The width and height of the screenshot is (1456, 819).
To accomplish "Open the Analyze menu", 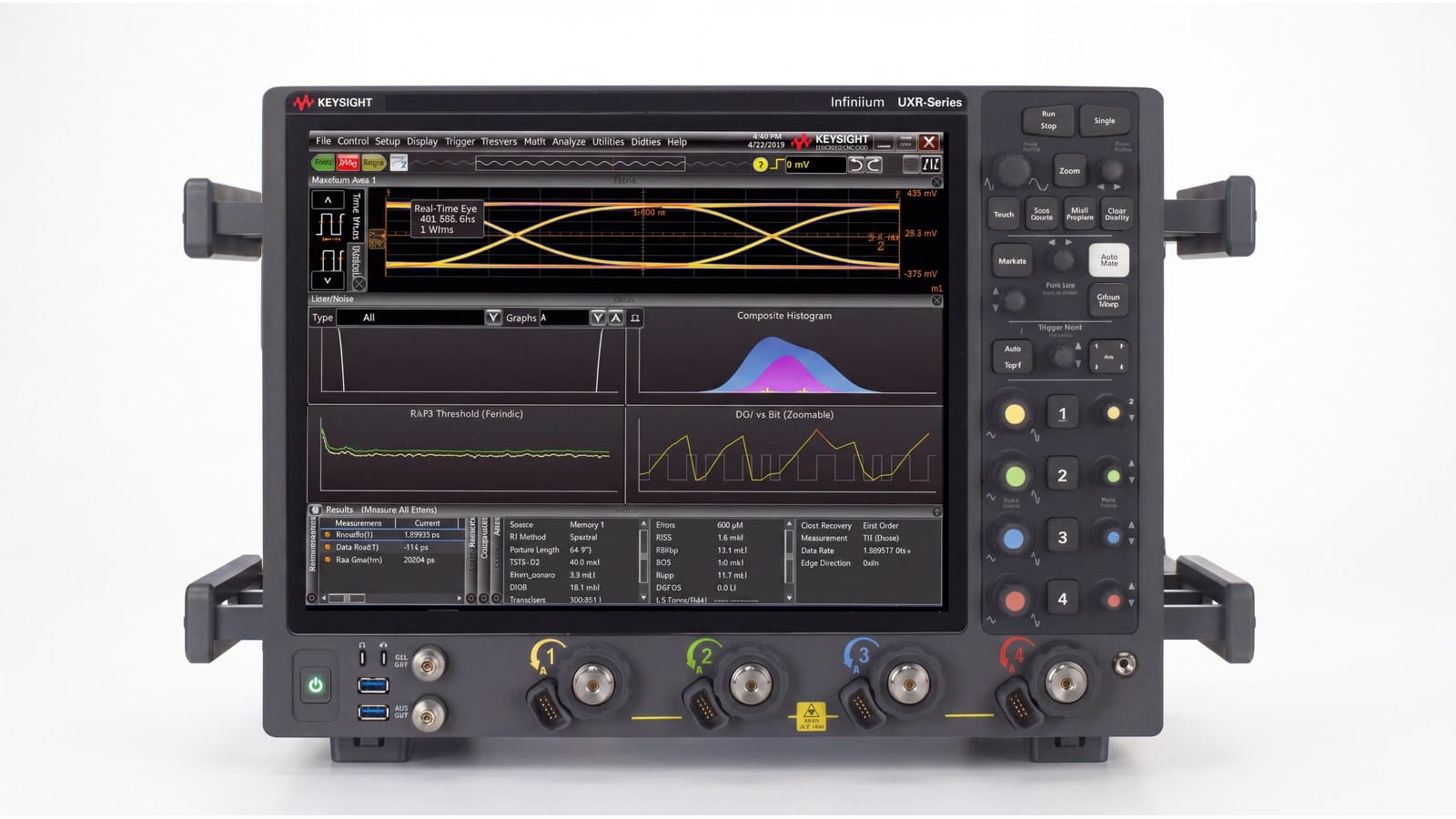I will pyautogui.click(x=569, y=141).
